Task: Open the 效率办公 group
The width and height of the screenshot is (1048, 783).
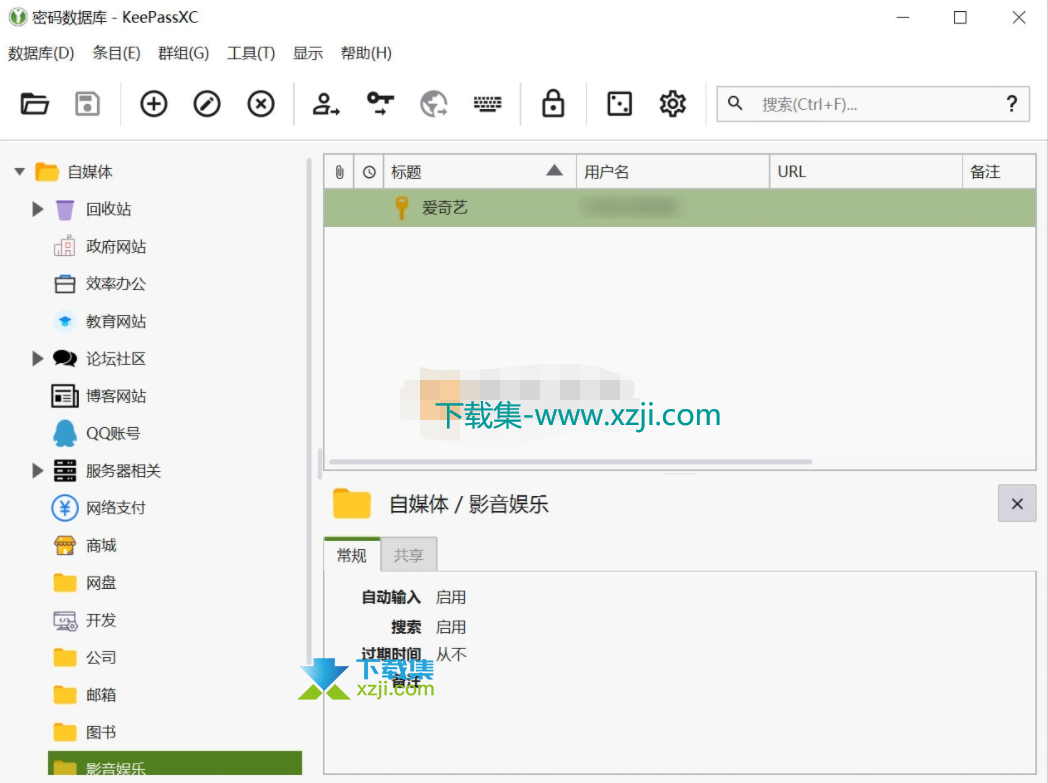Action: point(116,284)
